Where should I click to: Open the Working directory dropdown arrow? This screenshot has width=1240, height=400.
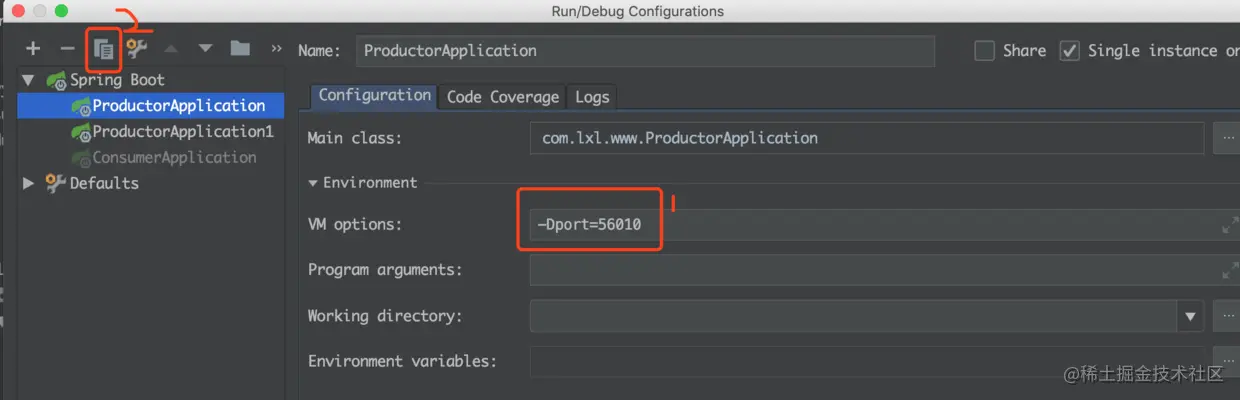point(1190,316)
